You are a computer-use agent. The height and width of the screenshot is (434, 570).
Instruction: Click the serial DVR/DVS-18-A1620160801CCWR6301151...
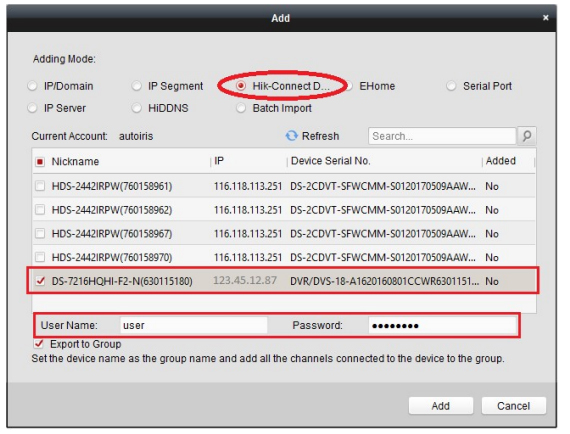tap(385, 281)
